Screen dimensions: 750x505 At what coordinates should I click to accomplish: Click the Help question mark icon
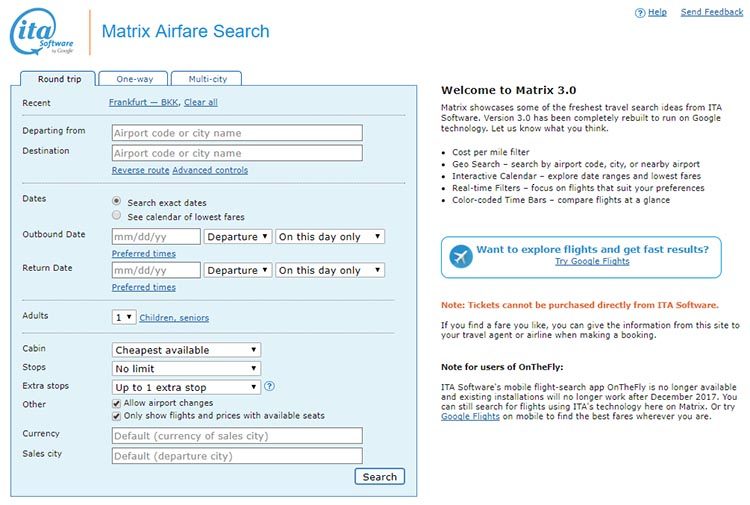click(640, 13)
